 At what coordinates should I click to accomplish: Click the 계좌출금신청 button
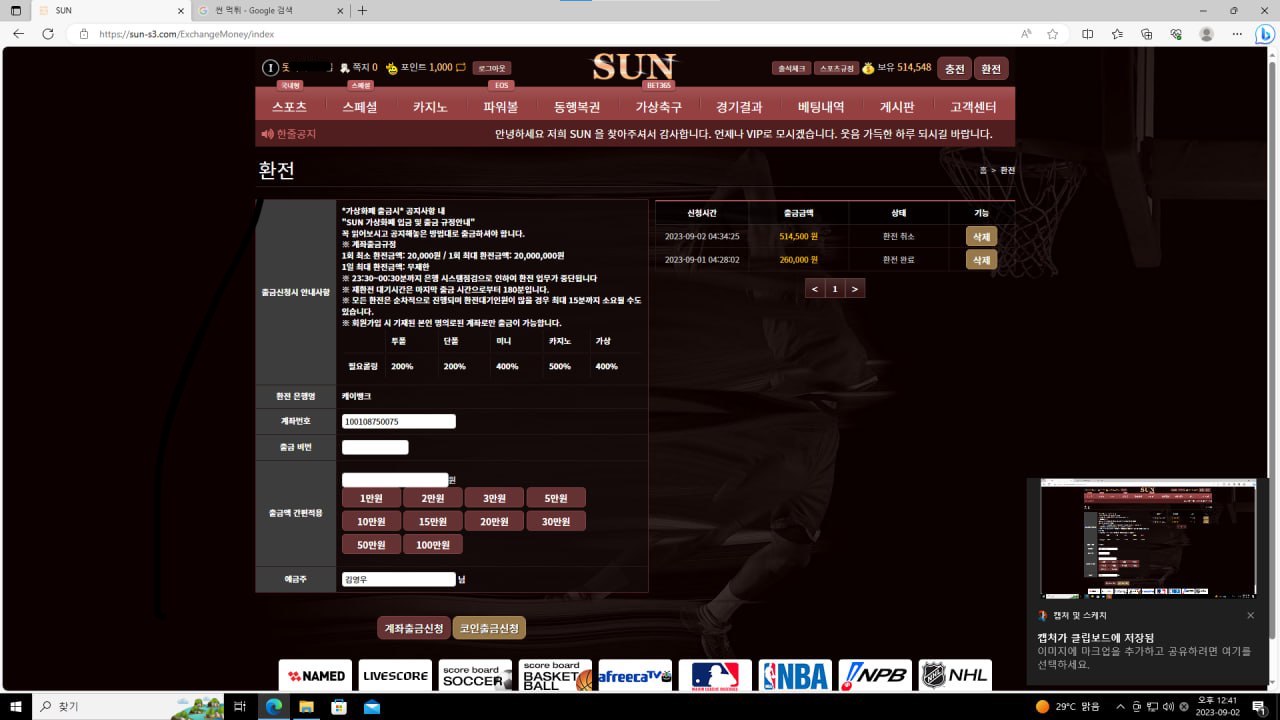[413, 628]
